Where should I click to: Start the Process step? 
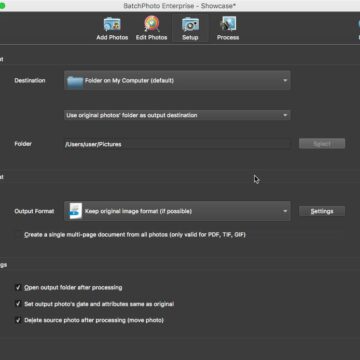(x=228, y=29)
